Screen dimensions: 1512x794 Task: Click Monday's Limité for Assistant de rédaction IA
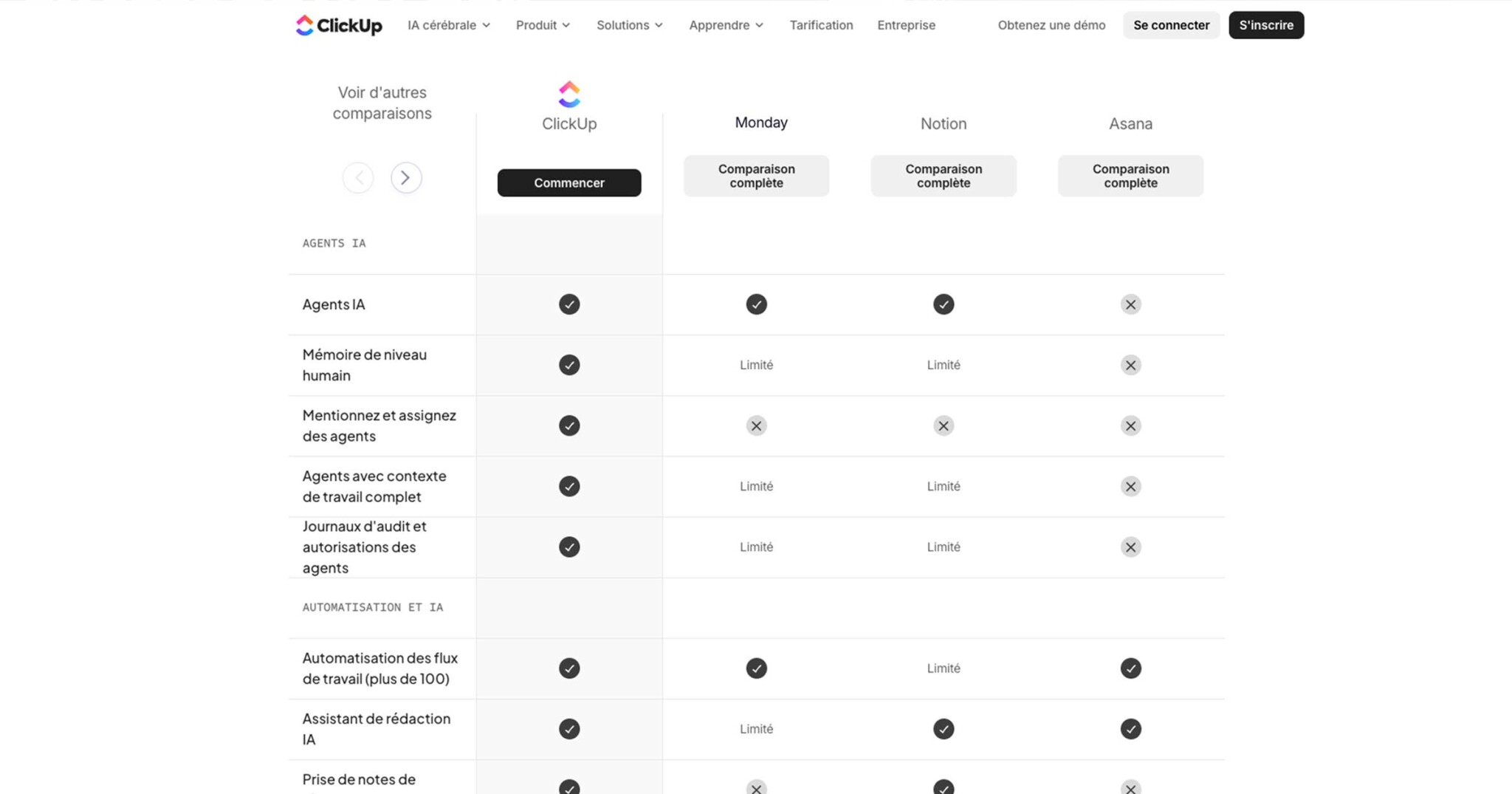click(756, 729)
